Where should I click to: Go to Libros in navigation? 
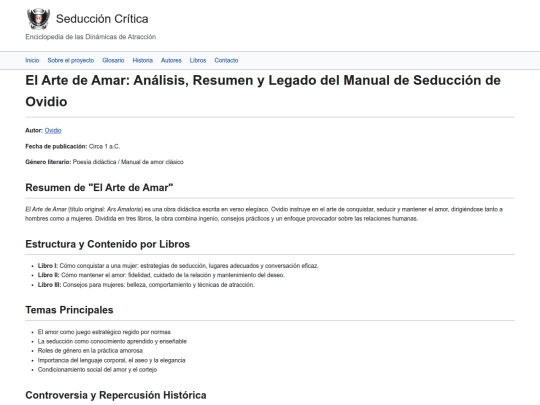(x=198, y=60)
